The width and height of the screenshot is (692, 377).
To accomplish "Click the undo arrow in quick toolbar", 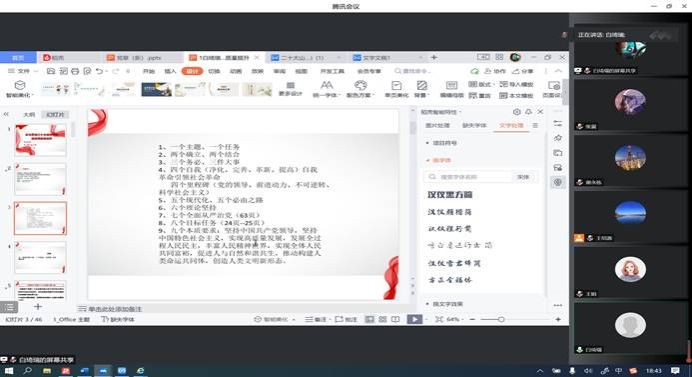I will click(99, 71).
